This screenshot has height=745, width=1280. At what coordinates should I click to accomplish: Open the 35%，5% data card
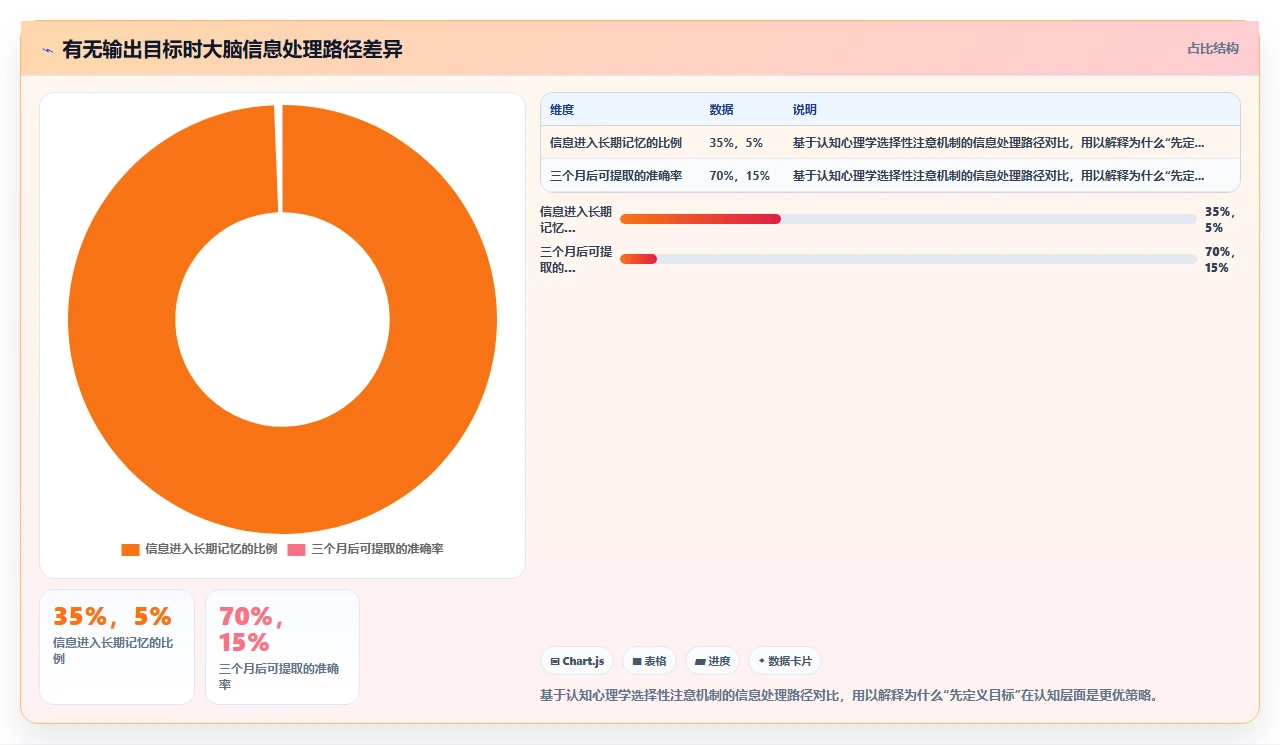[117, 647]
